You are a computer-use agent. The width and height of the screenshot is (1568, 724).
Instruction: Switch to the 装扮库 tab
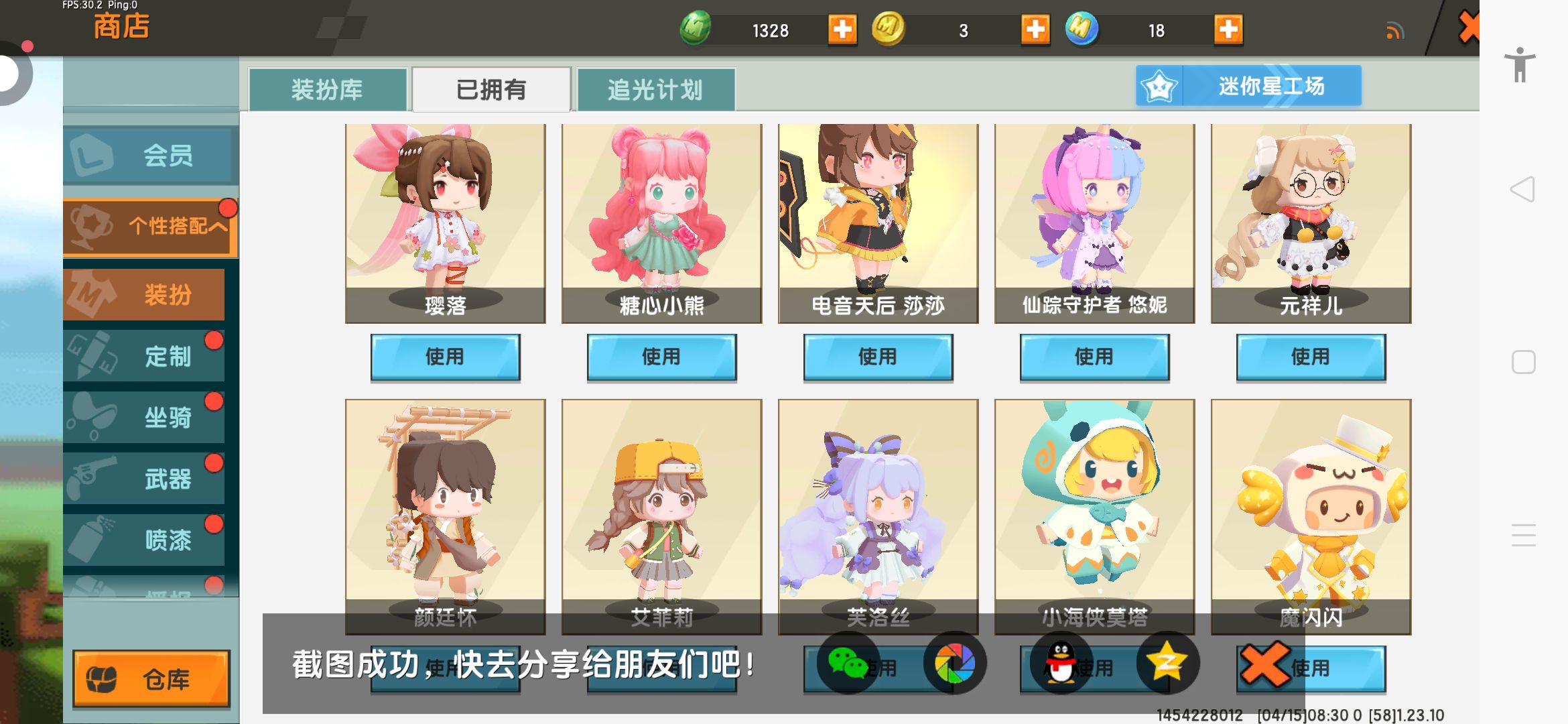point(327,89)
